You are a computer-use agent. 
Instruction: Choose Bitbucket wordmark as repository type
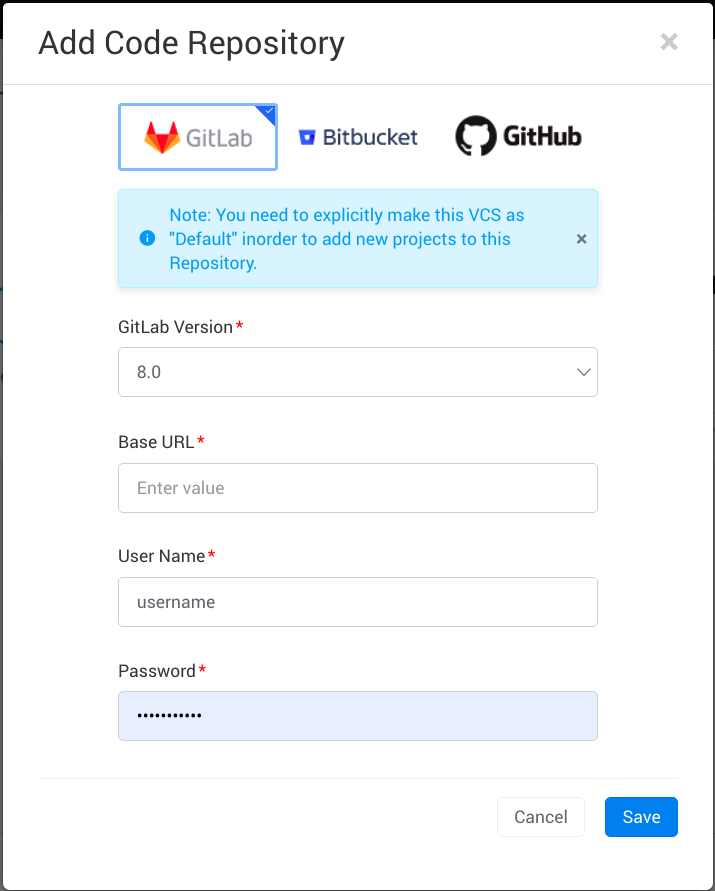pyautogui.click(x=370, y=137)
